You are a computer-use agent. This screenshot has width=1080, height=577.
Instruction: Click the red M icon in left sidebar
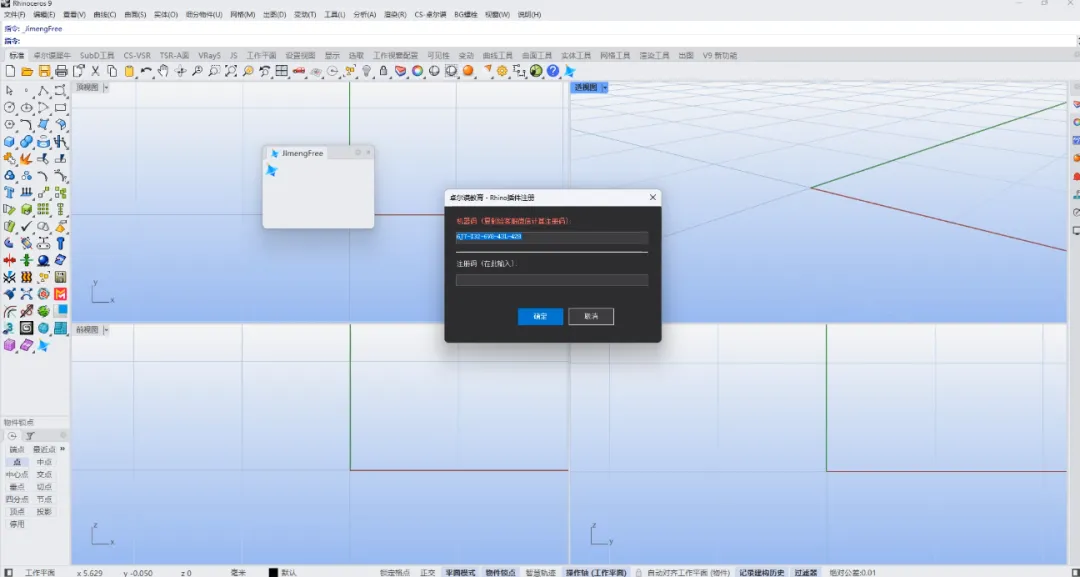(61, 294)
